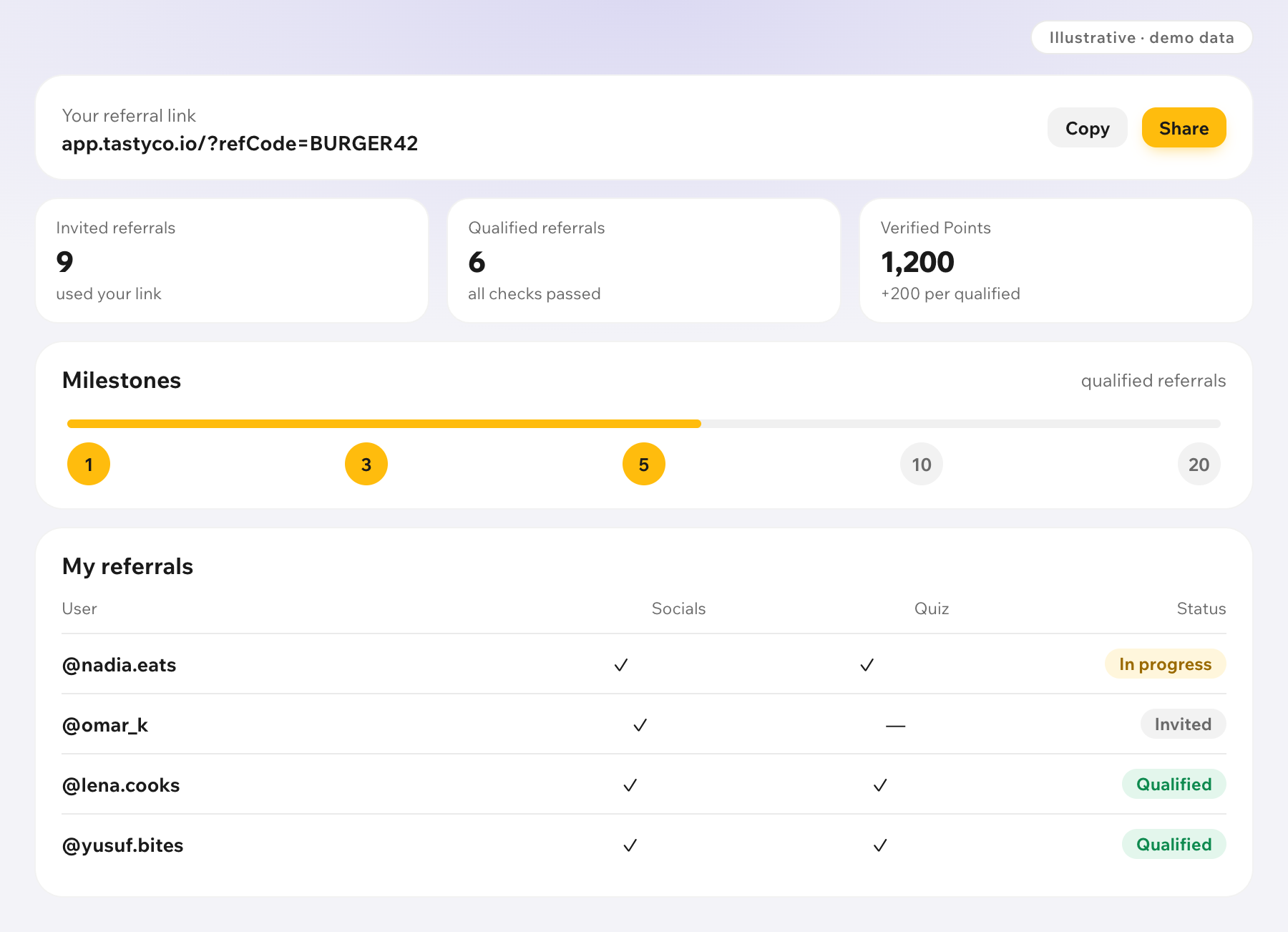Open the @lena.cooks user row
The width and height of the screenshot is (1288, 932).
click(x=644, y=785)
